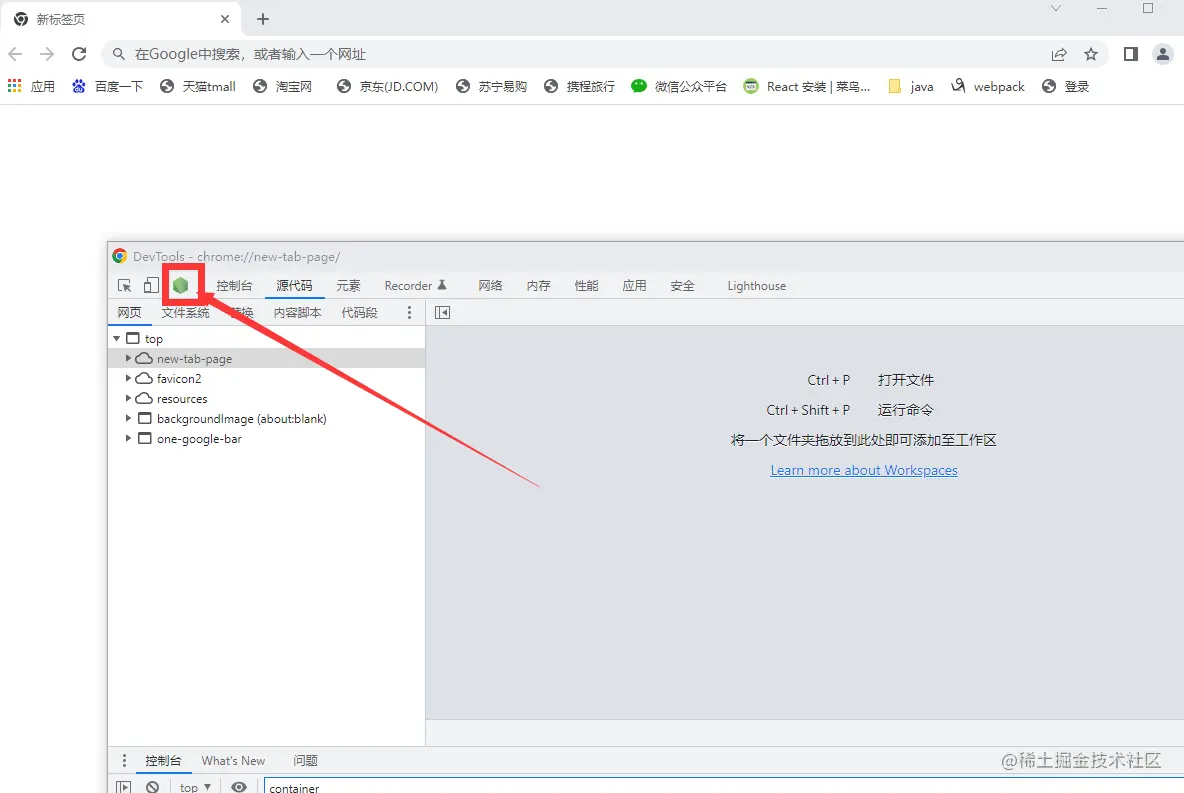Open the green Node.js DevTools icon
1184x793 pixels.
(x=180, y=285)
